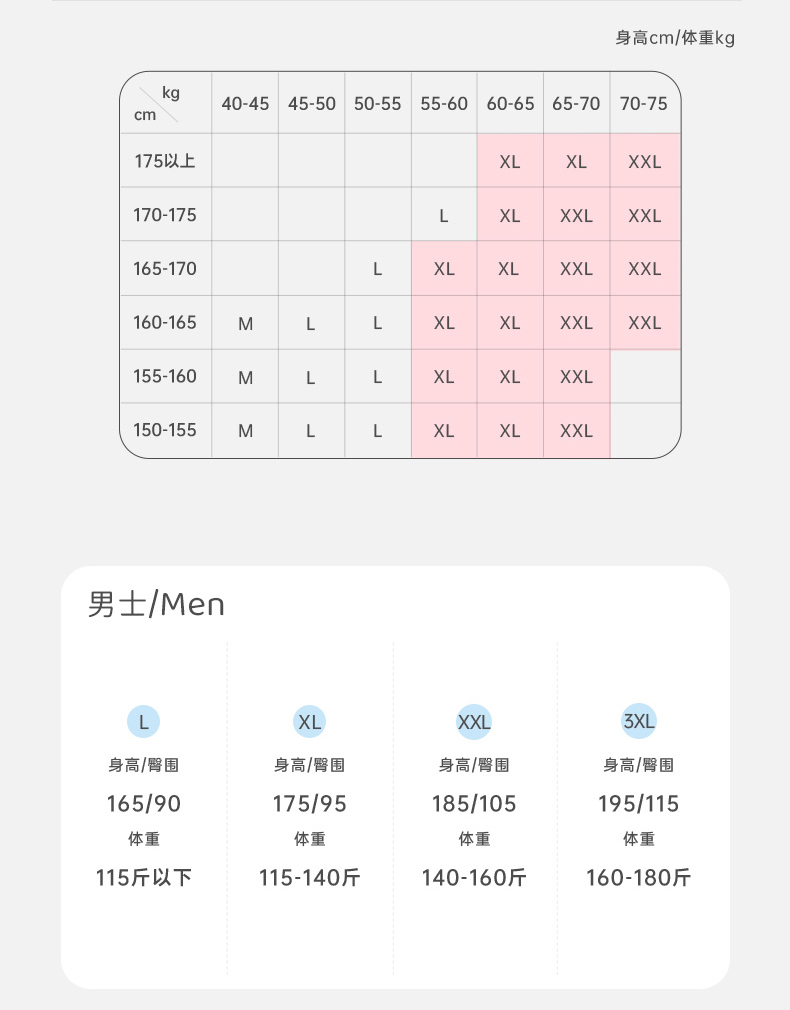
Task: Click the blue L size badge
Action: point(143,721)
